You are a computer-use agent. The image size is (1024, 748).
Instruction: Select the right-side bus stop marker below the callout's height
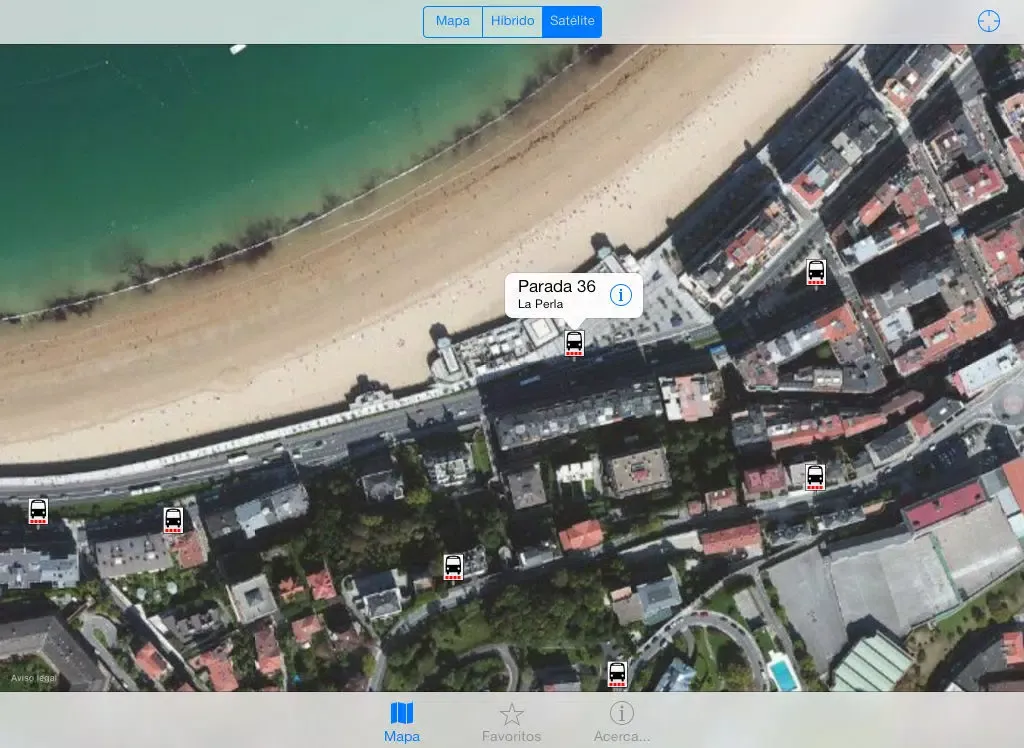(x=814, y=477)
